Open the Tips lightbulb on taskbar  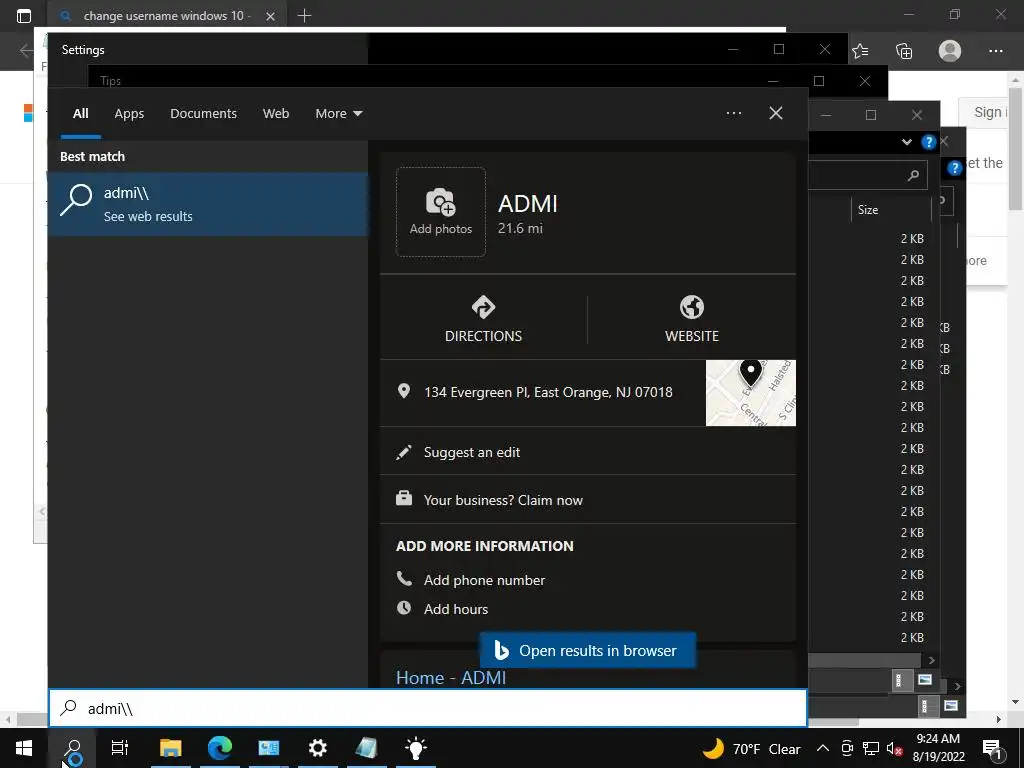pos(415,748)
